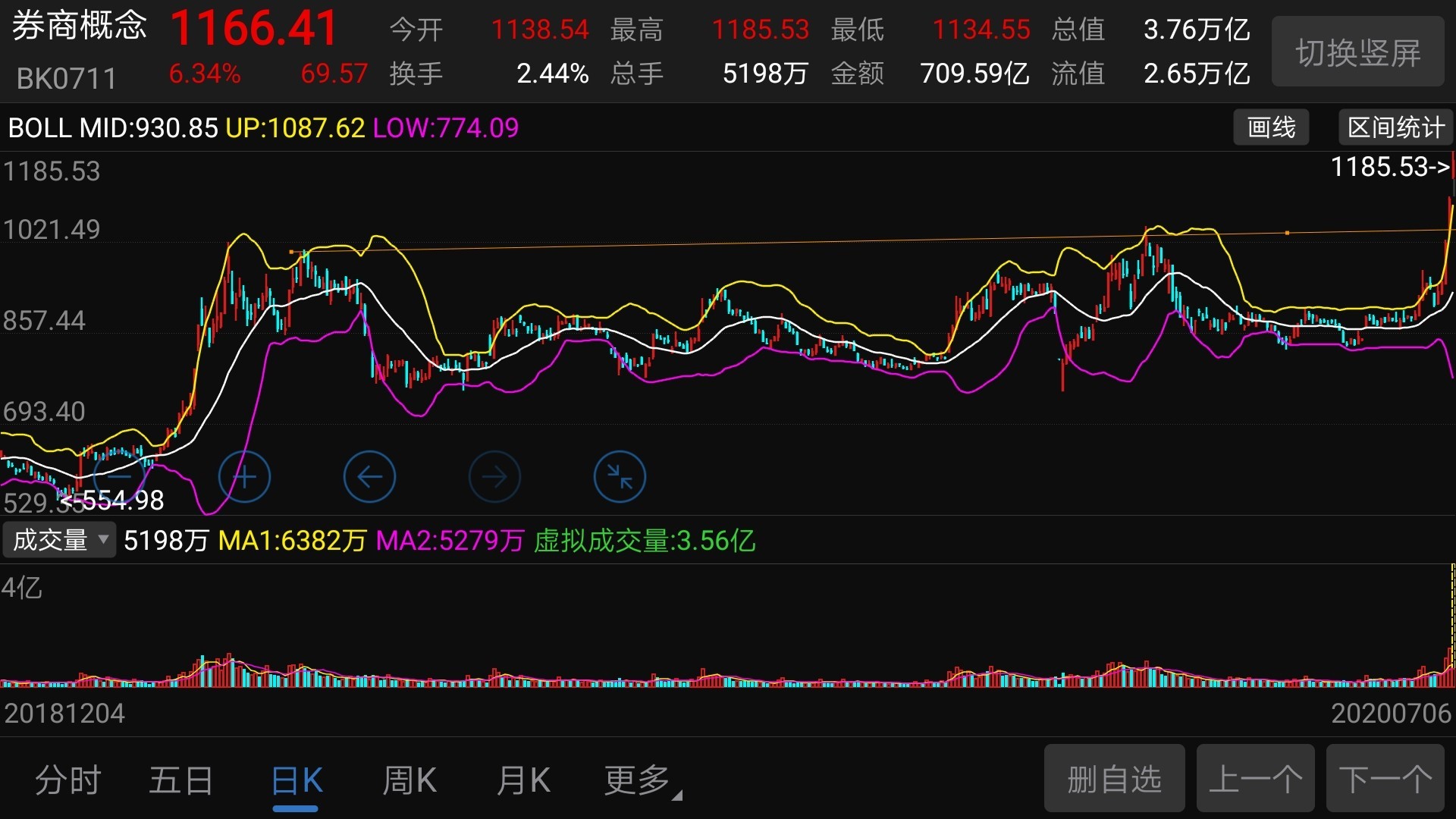Viewport: 1456px width, 819px height.
Task: Click the 金额 709.59亿 value
Action: coord(974,74)
